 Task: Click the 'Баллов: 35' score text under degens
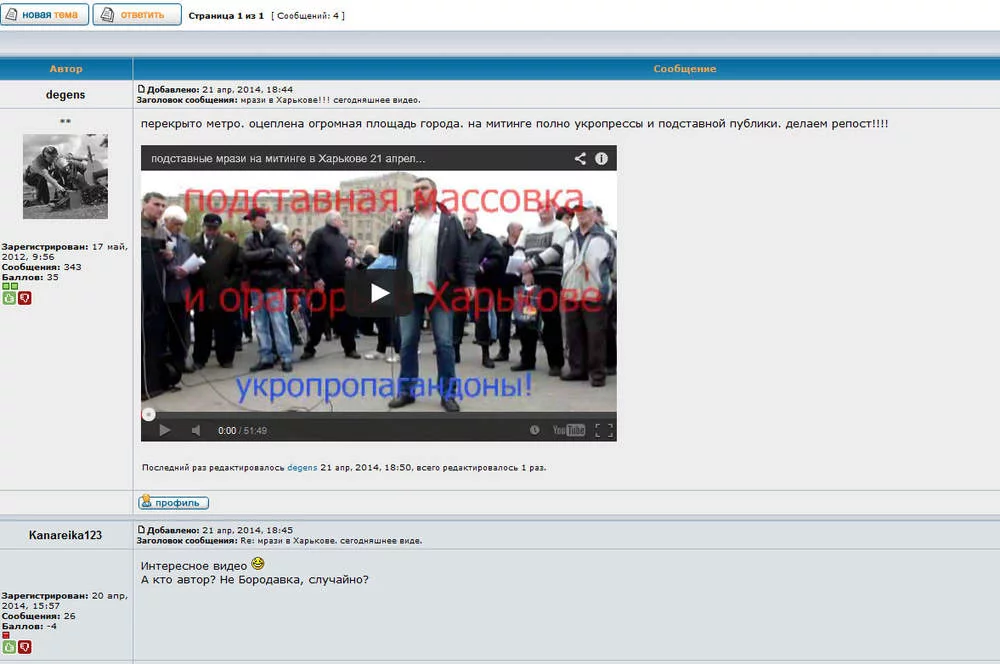(x=30, y=277)
